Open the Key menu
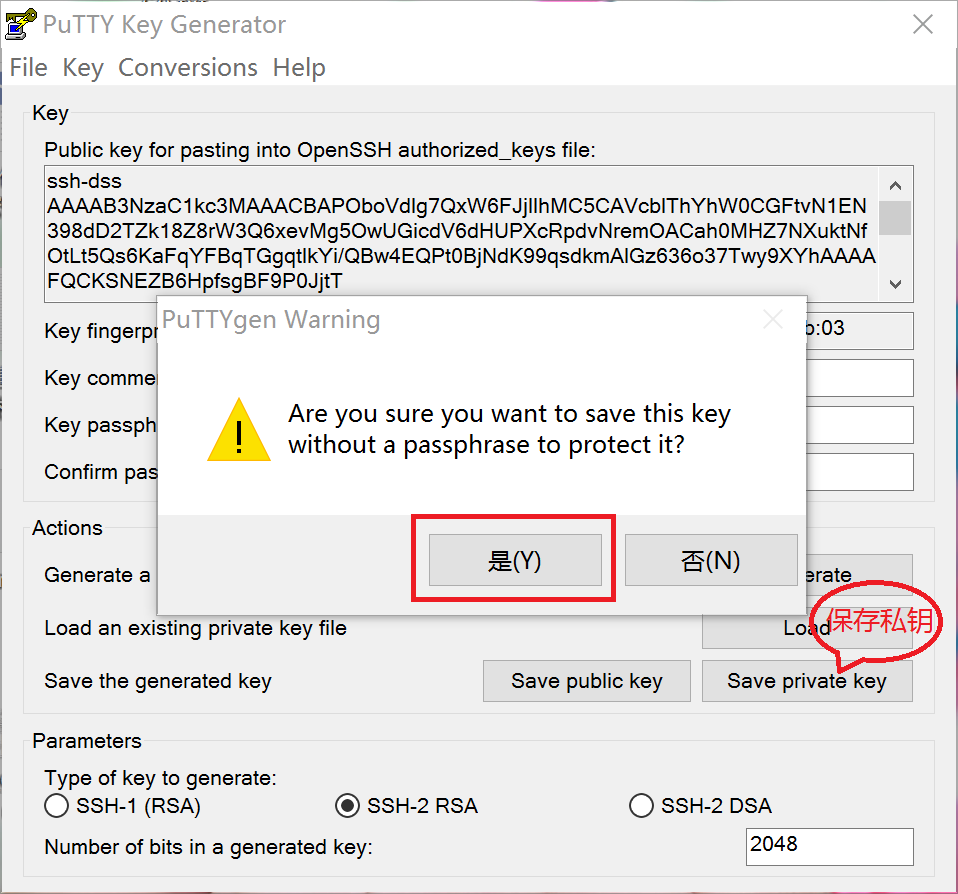 (x=83, y=68)
